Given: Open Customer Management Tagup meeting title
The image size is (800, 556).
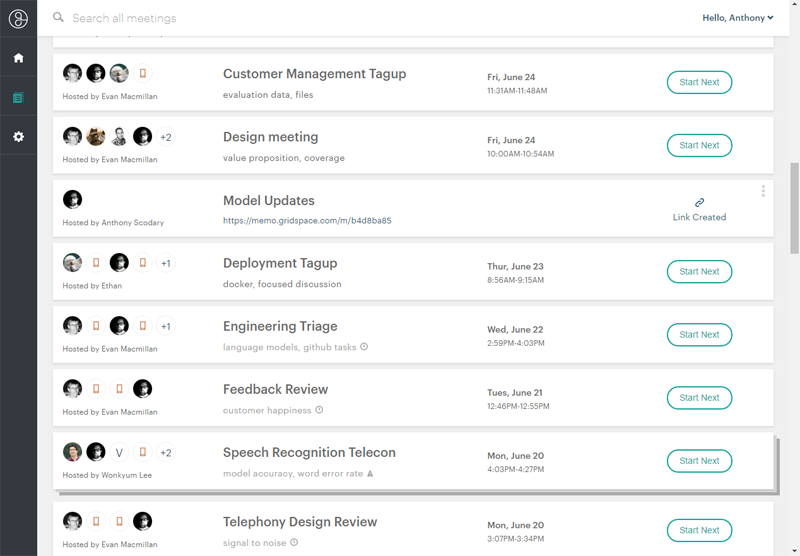Looking at the screenshot, I should pos(314,74).
